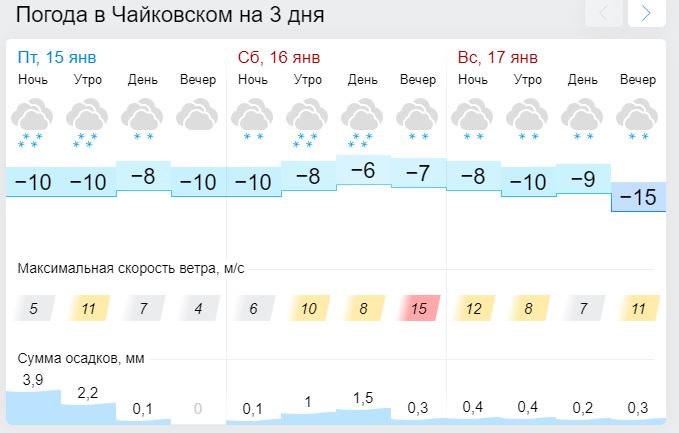The height and width of the screenshot is (433, 679).
Task: Click Saturday morning snow cloud icon
Action: coord(307,123)
